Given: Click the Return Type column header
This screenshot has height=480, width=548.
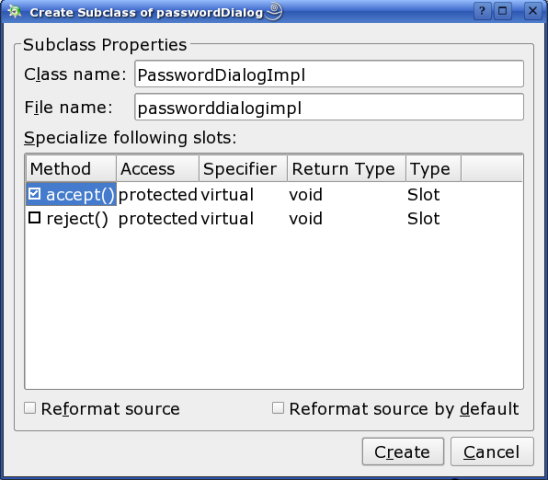Looking at the screenshot, I should click(x=347, y=169).
